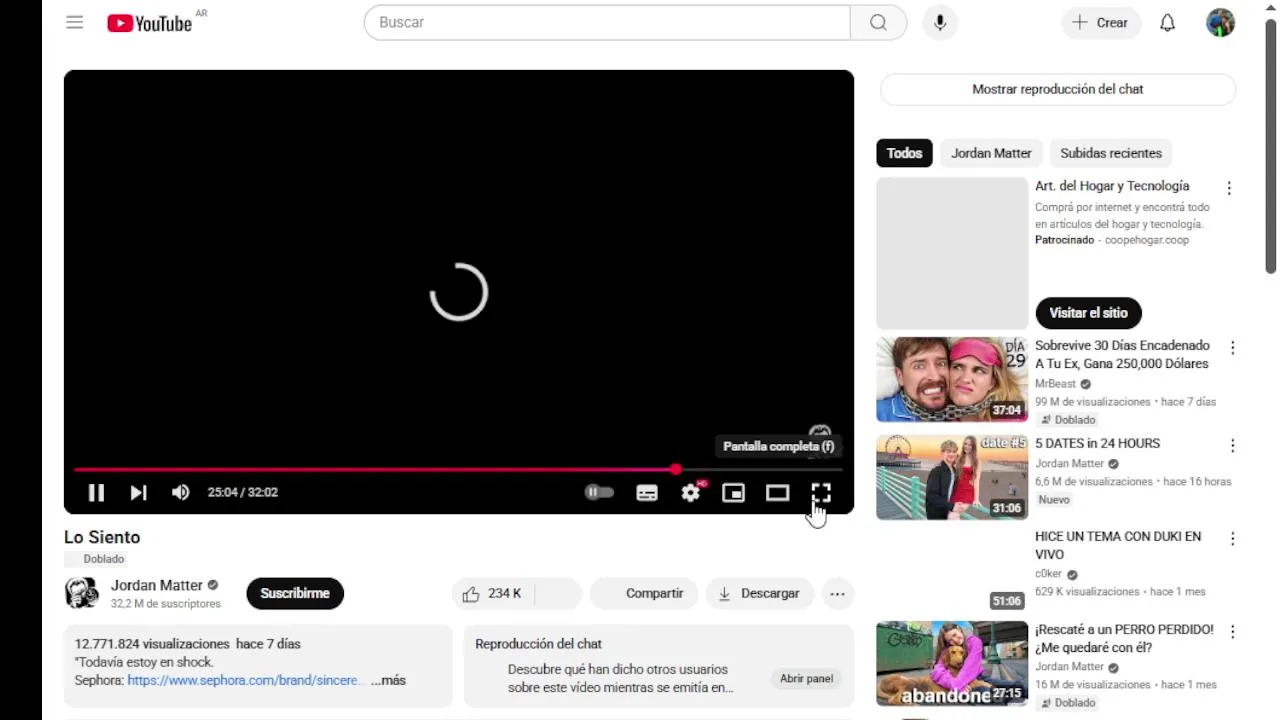Click the 25:04 / 32:02 time display
The image size is (1280, 720).
(x=243, y=492)
